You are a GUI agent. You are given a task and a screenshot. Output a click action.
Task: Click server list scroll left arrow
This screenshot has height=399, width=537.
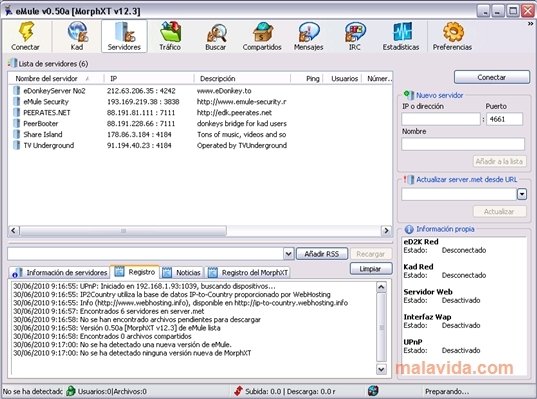(13, 230)
